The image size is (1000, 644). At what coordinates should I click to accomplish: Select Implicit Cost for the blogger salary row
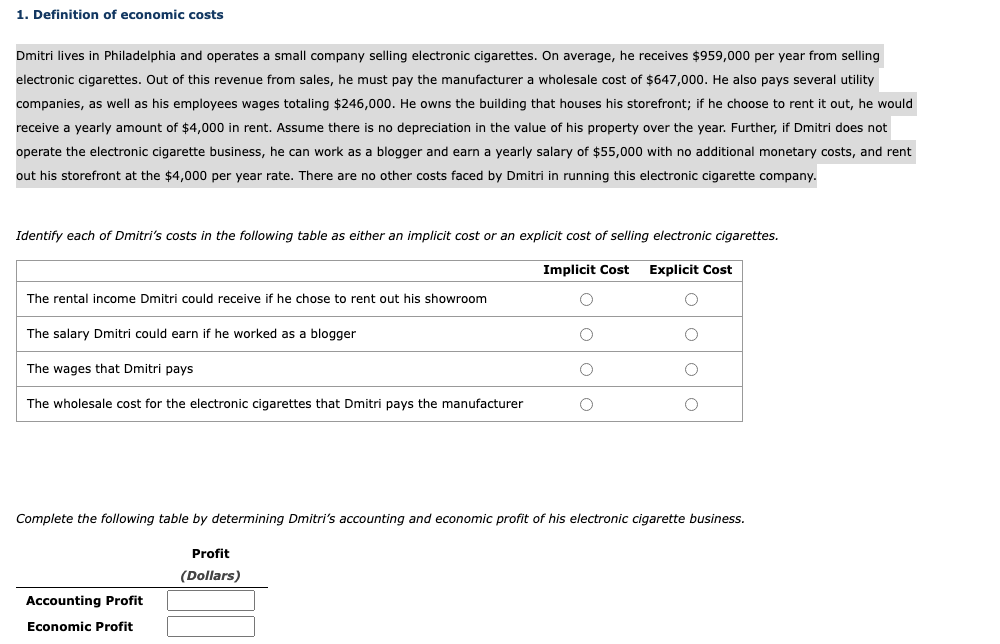pos(586,334)
